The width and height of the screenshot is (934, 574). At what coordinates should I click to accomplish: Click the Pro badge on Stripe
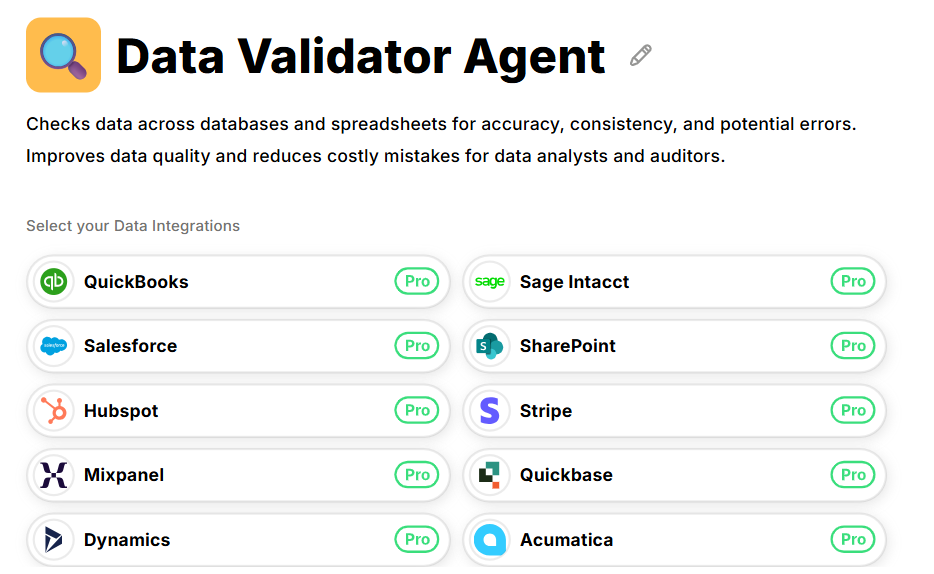(x=853, y=410)
